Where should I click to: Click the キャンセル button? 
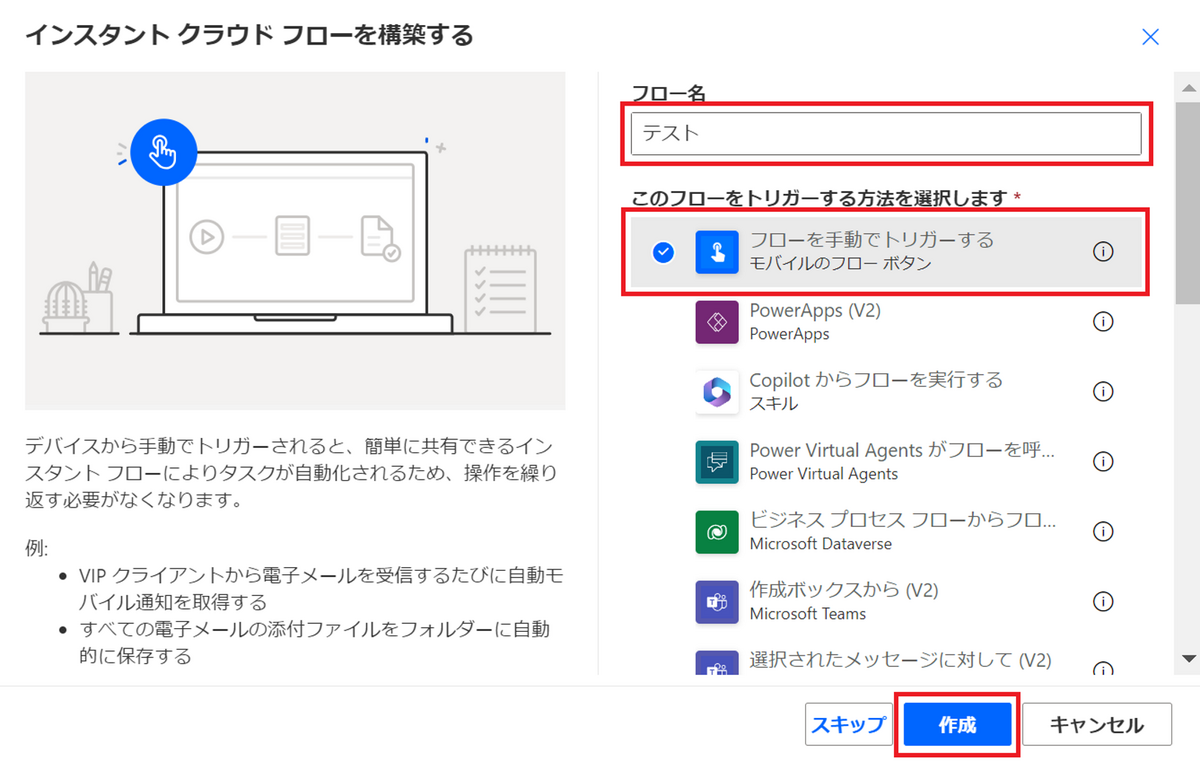(x=1097, y=725)
